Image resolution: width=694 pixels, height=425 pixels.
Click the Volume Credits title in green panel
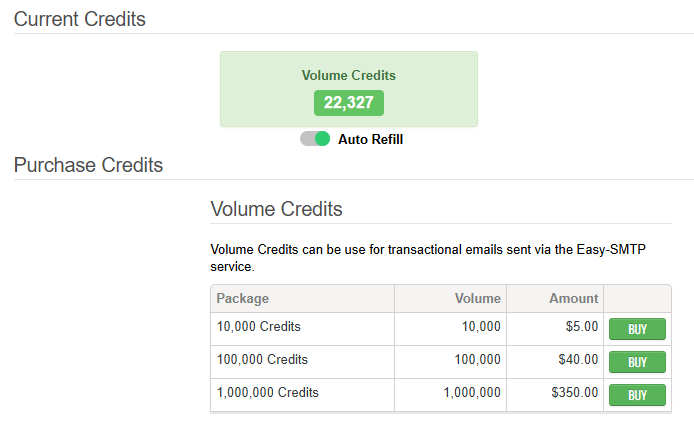[349, 75]
